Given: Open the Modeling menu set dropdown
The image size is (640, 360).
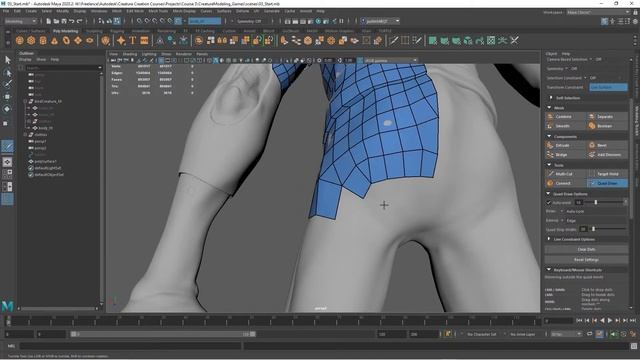Looking at the screenshot, I should click(20, 21).
